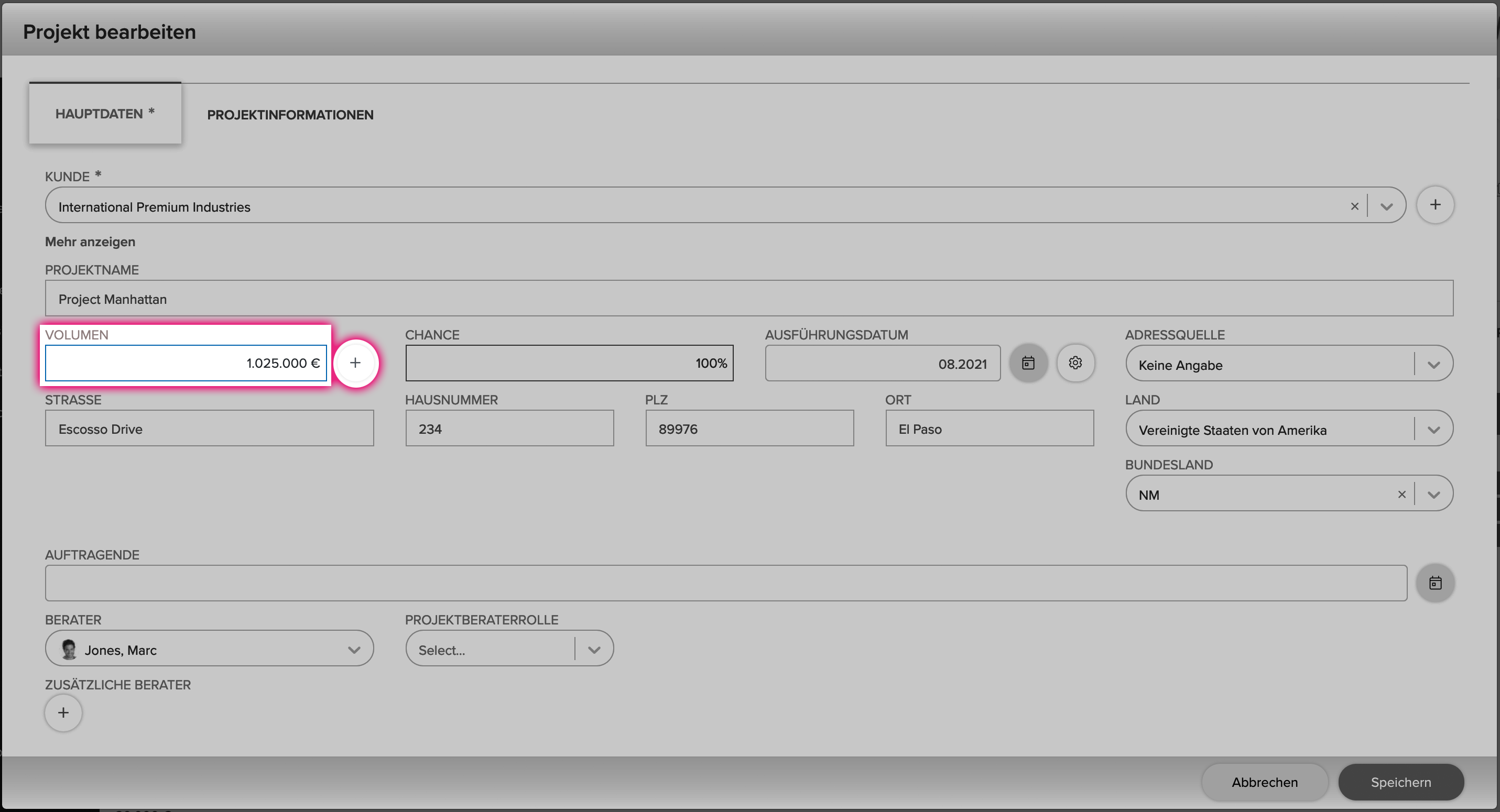This screenshot has width=1500, height=812.
Task: Click Mehr anzeigen link
Action: [x=90, y=242]
